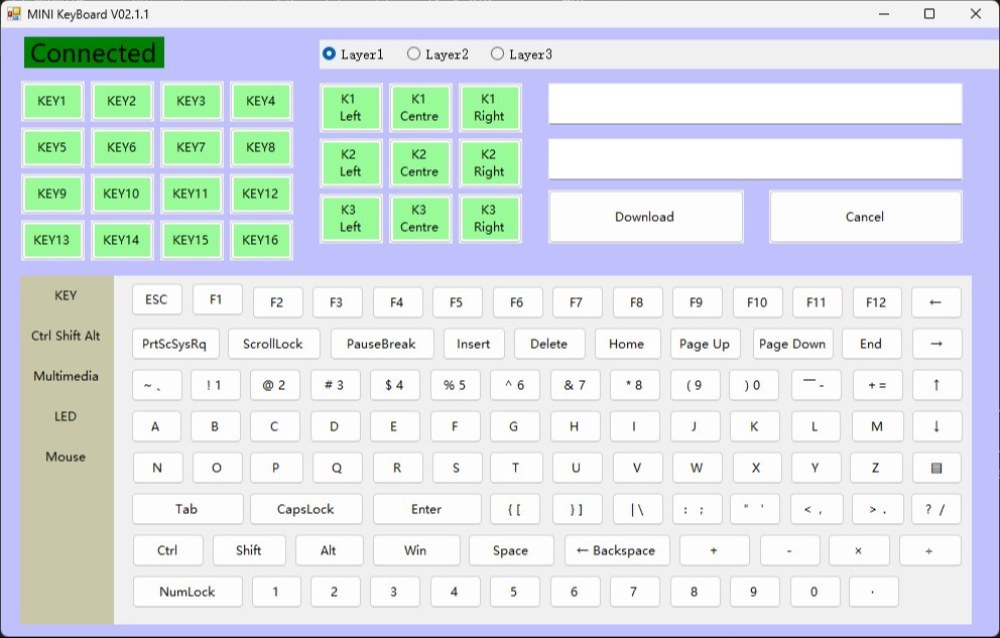Click the Page Up key

705,344
